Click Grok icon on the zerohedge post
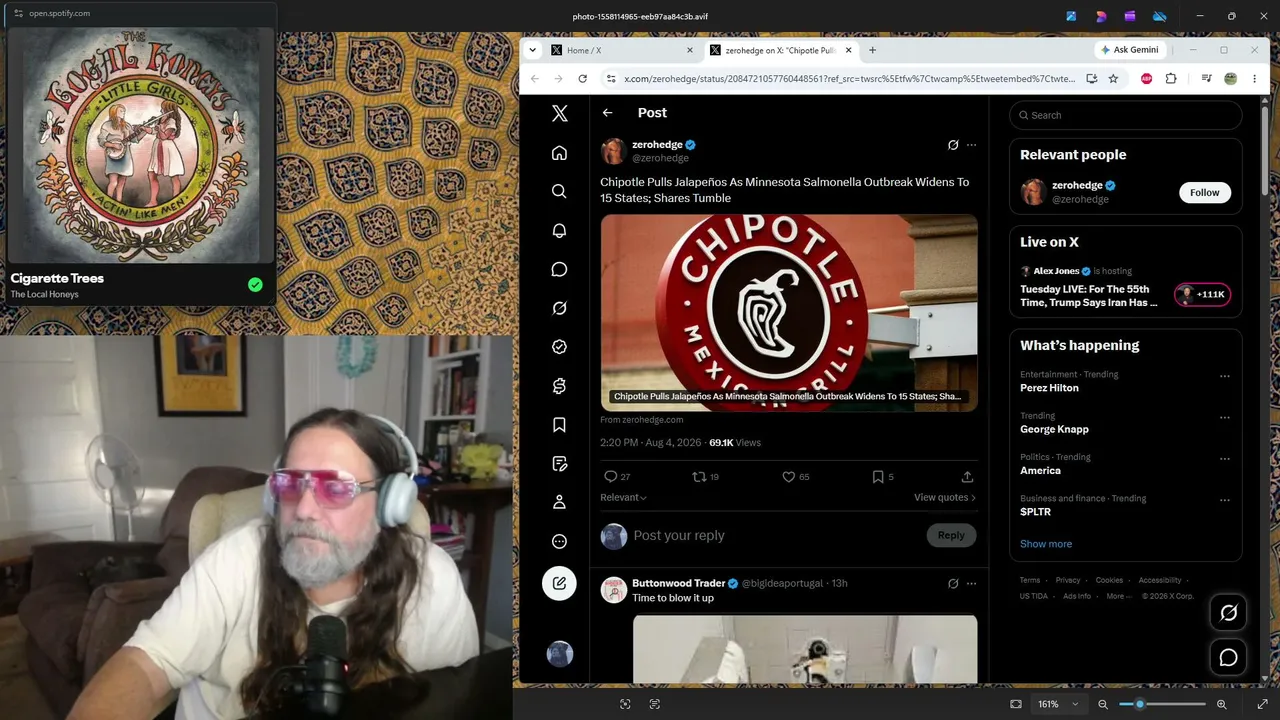 953,145
